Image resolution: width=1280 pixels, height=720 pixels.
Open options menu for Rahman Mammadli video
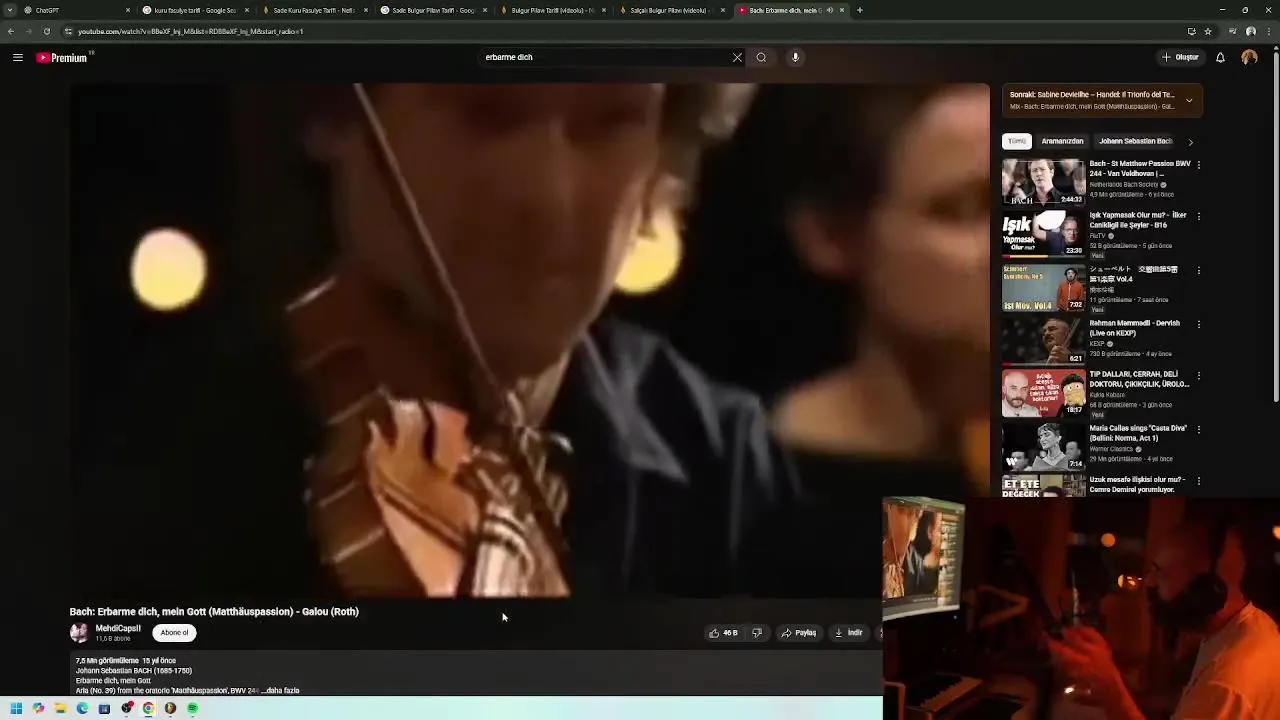point(1199,325)
